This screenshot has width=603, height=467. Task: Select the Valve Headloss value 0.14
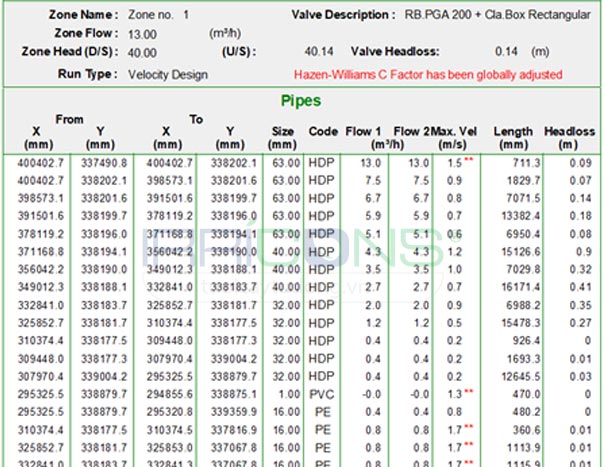(505, 51)
